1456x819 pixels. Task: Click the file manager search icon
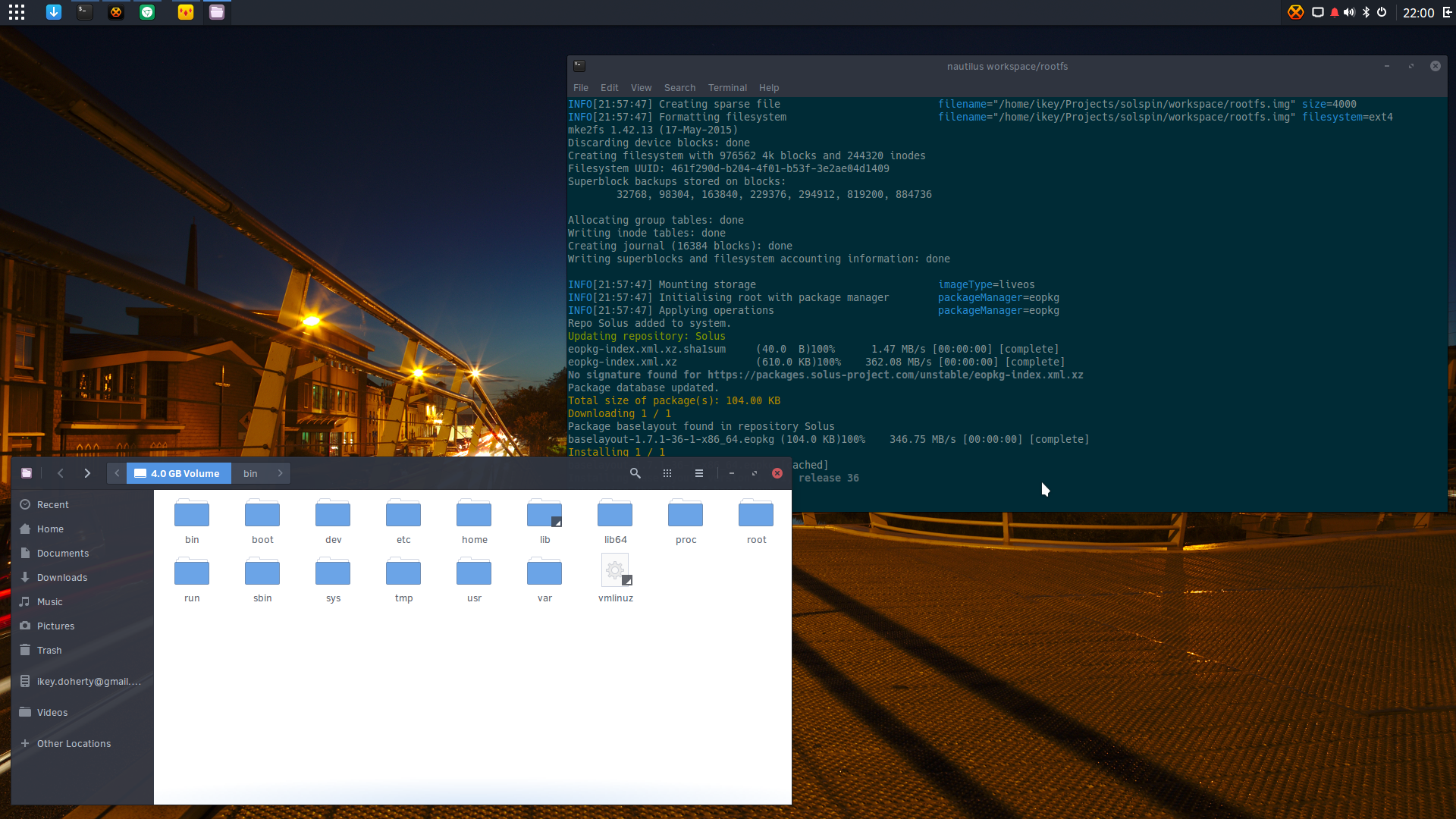pos(635,473)
